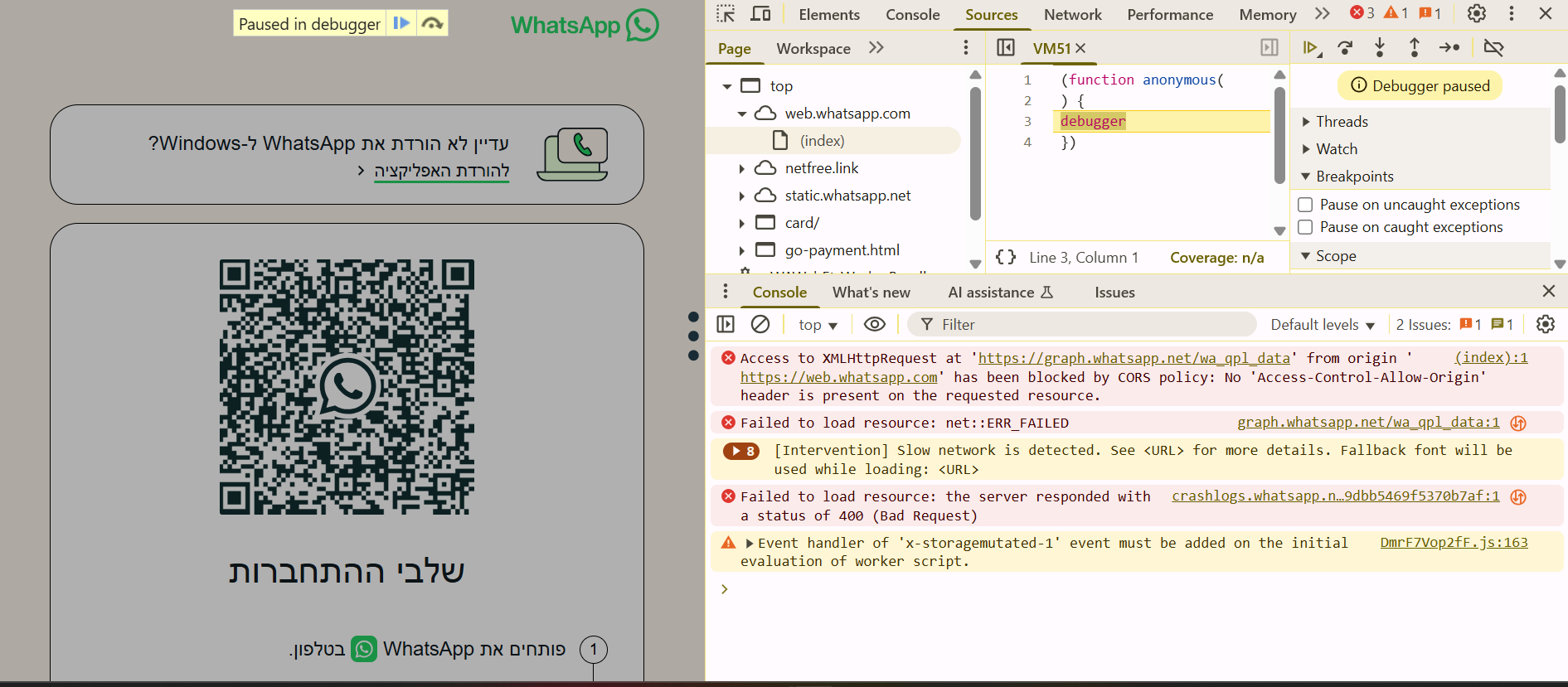1568x687 pixels.
Task: Expand the Threads section
Action: 1306,122
